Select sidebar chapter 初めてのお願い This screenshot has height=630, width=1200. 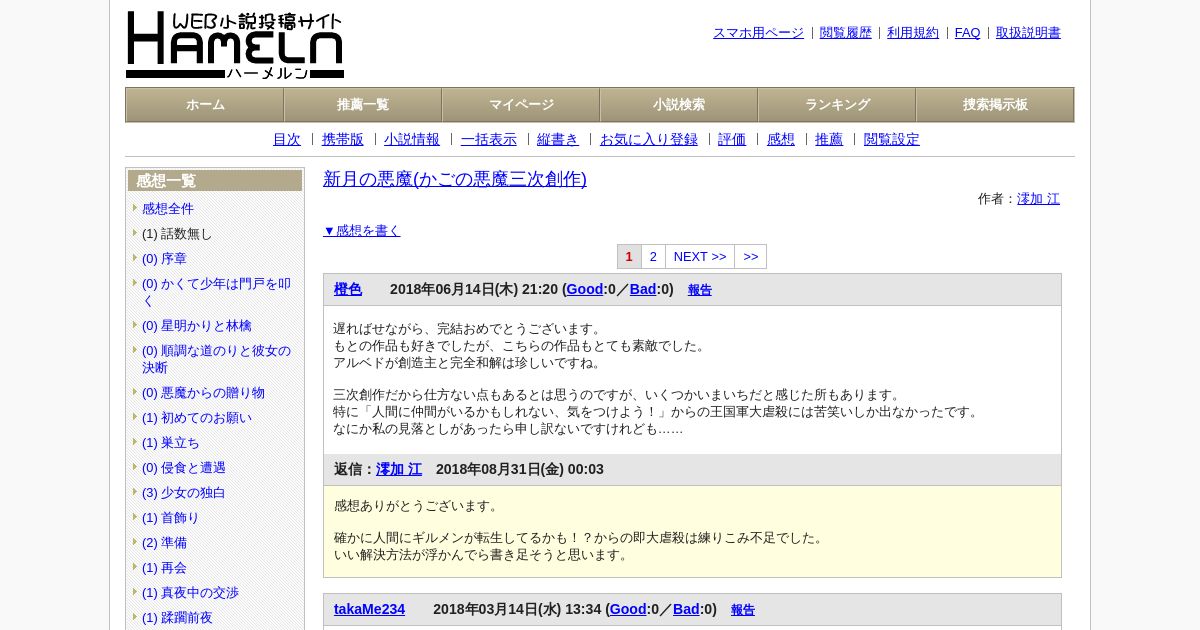[x=197, y=418]
